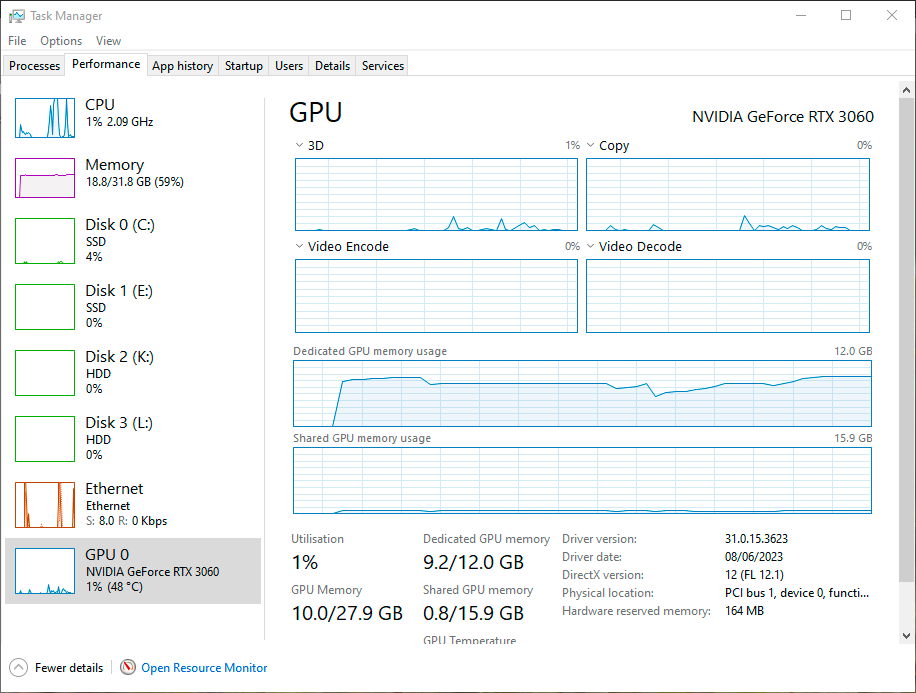Click the Copy engine usage graph
916x693 pixels.
pos(728,195)
